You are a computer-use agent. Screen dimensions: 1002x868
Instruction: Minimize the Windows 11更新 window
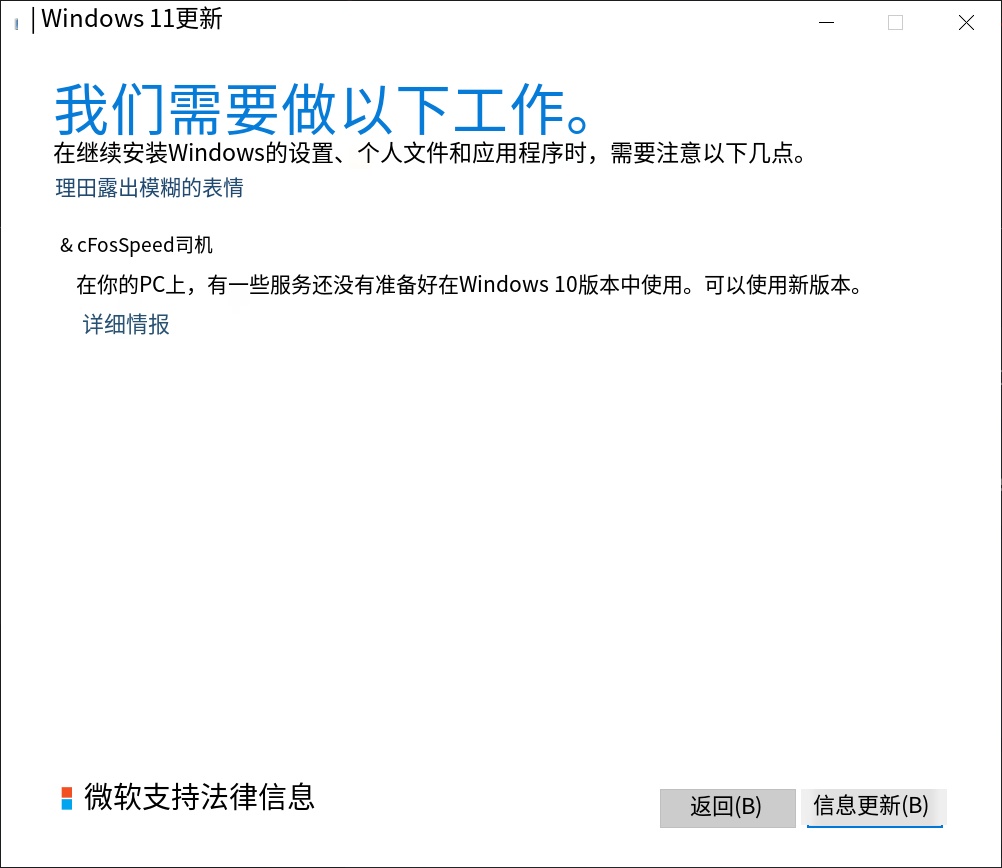[826, 22]
